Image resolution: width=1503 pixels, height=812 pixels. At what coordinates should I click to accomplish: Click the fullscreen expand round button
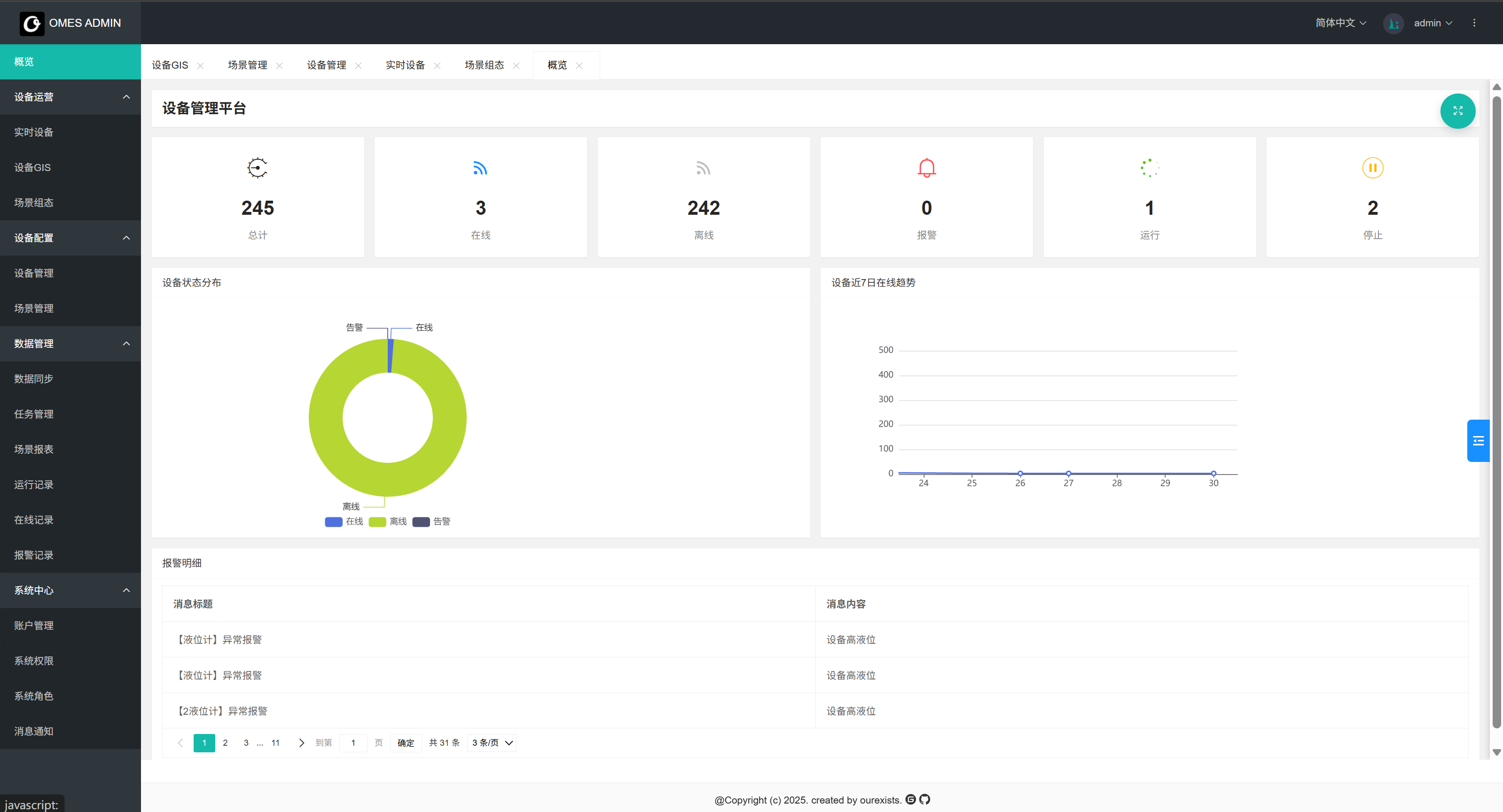(1457, 111)
